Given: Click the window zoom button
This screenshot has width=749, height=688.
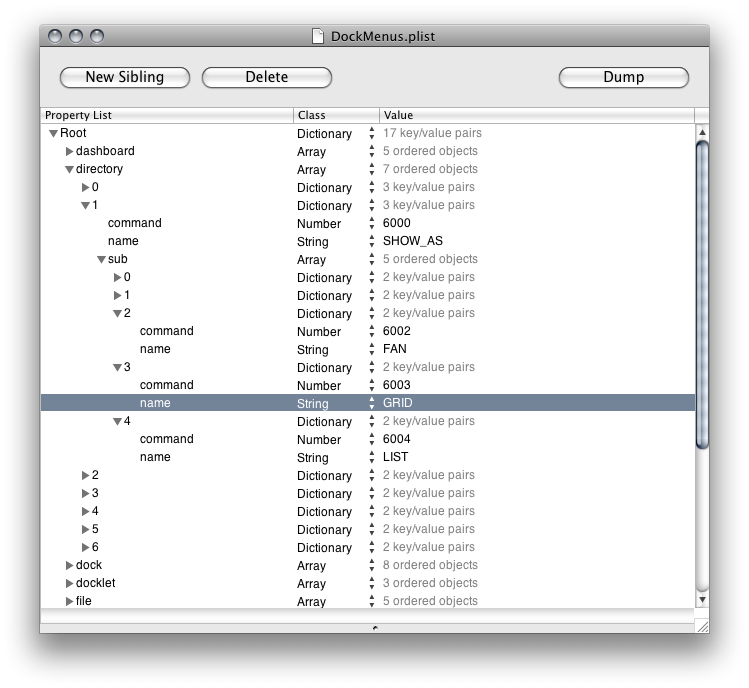Looking at the screenshot, I should click(97, 36).
